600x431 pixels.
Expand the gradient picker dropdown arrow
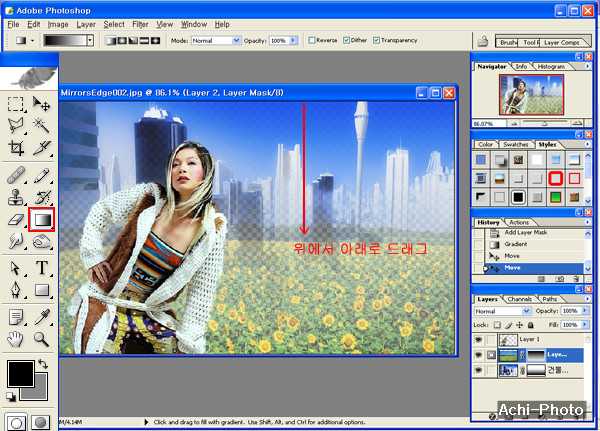[x=89, y=41]
